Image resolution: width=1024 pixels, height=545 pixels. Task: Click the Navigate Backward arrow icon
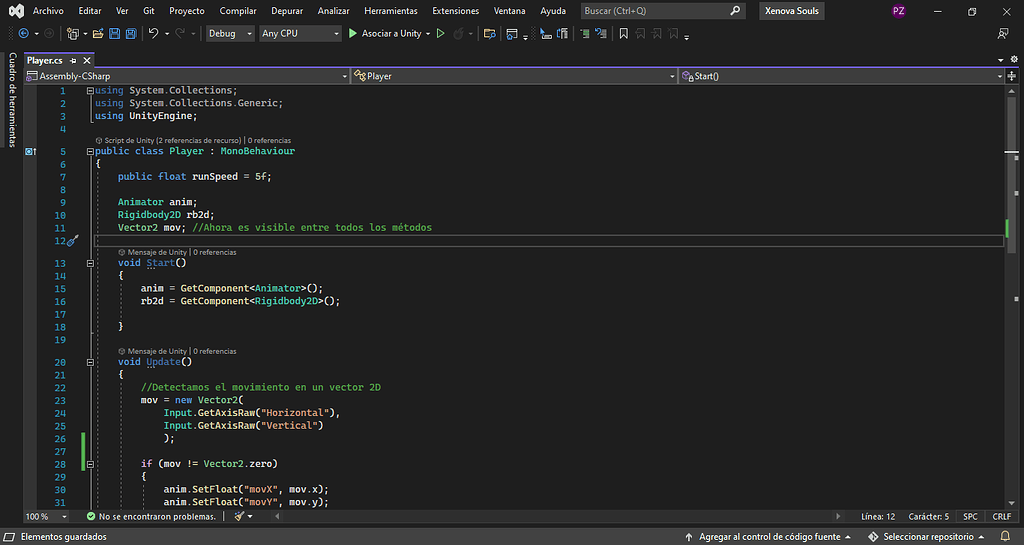coord(24,33)
